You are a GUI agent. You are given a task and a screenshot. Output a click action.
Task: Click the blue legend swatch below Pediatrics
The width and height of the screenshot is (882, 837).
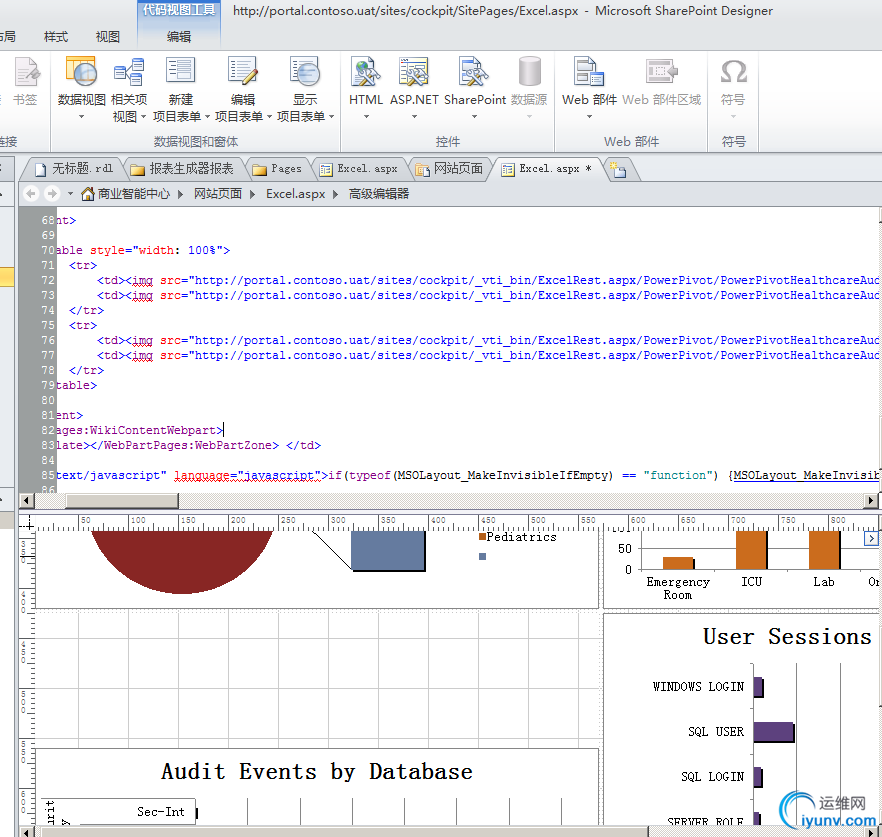pyautogui.click(x=482, y=556)
